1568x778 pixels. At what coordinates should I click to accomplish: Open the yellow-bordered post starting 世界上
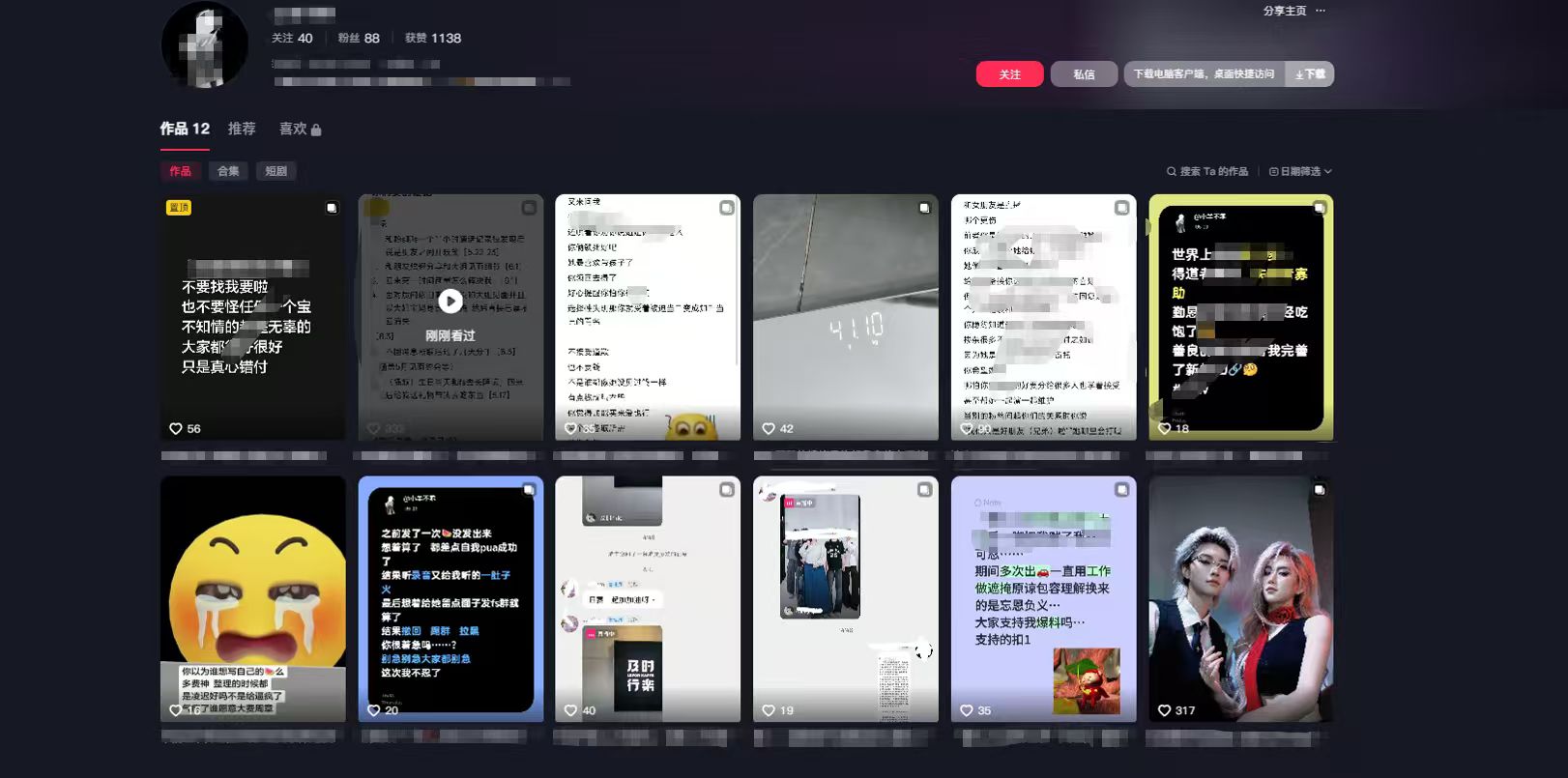click(1241, 317)
